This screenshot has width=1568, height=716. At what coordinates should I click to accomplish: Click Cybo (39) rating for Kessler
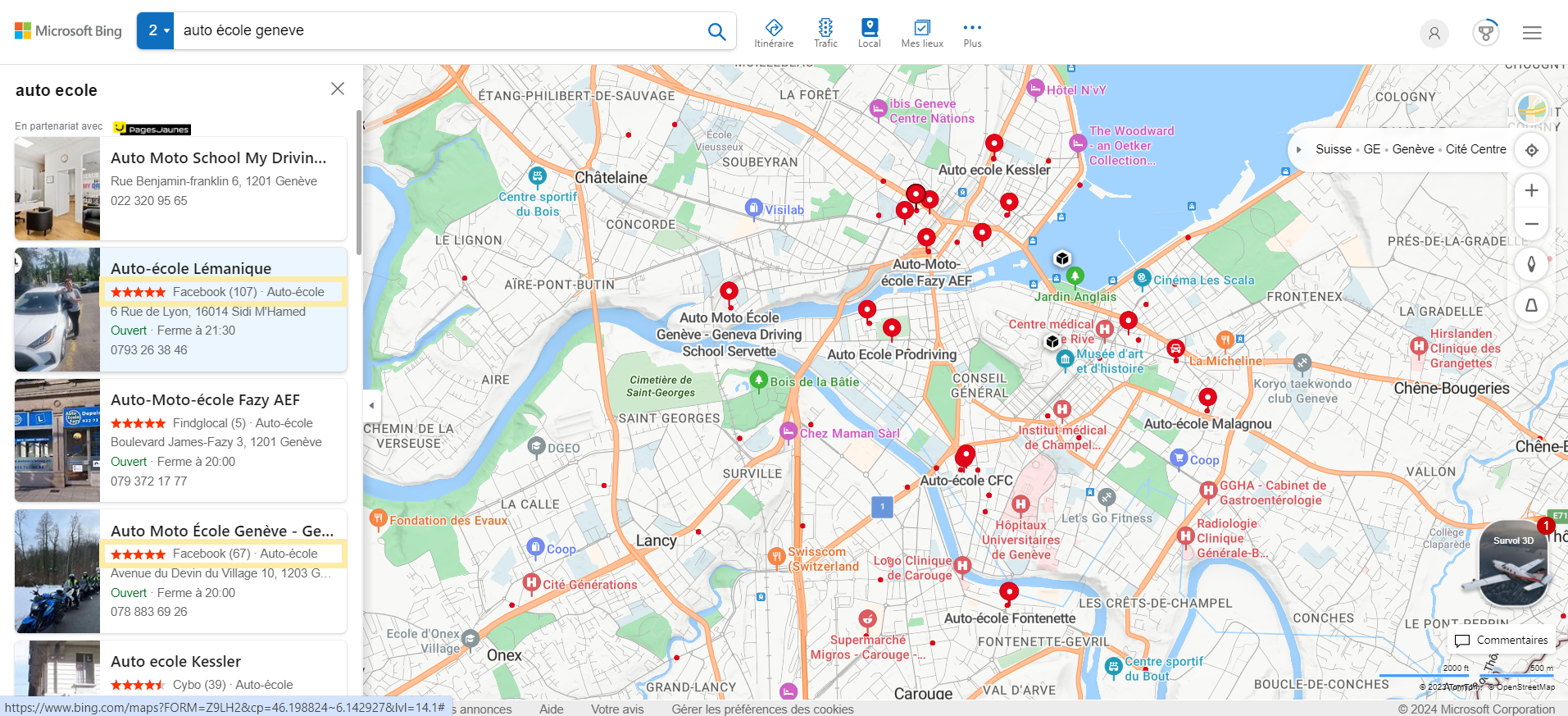pyautogui.click(x=199, y=685)
